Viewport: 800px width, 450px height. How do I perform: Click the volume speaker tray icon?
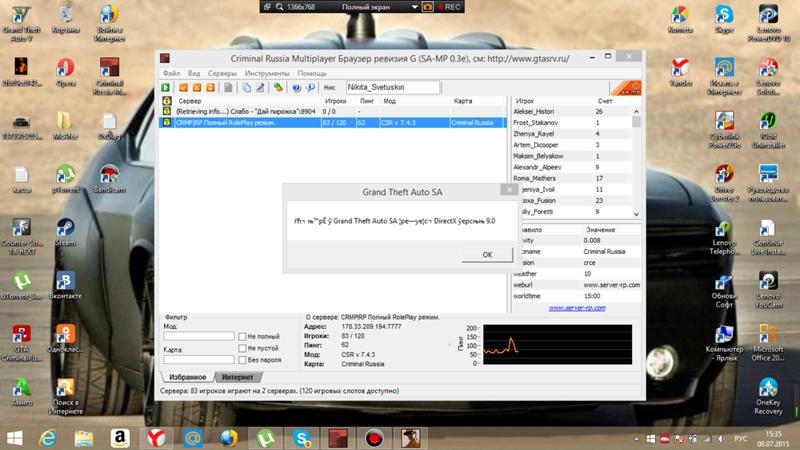pos(721,439)
